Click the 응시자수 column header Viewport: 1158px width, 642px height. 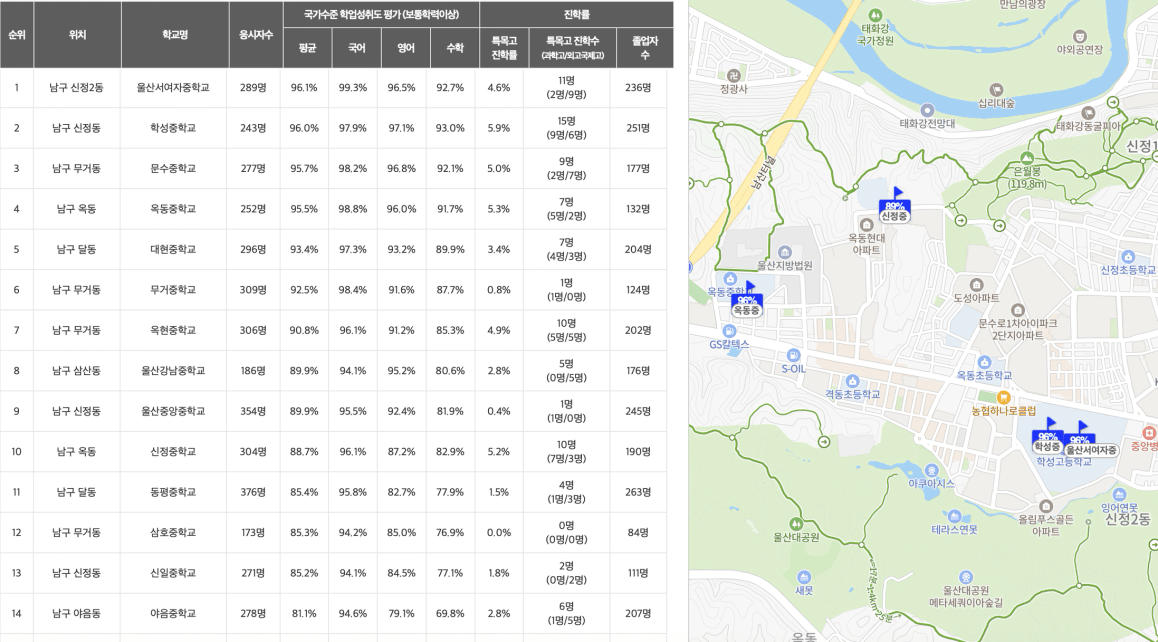(256, 35)
